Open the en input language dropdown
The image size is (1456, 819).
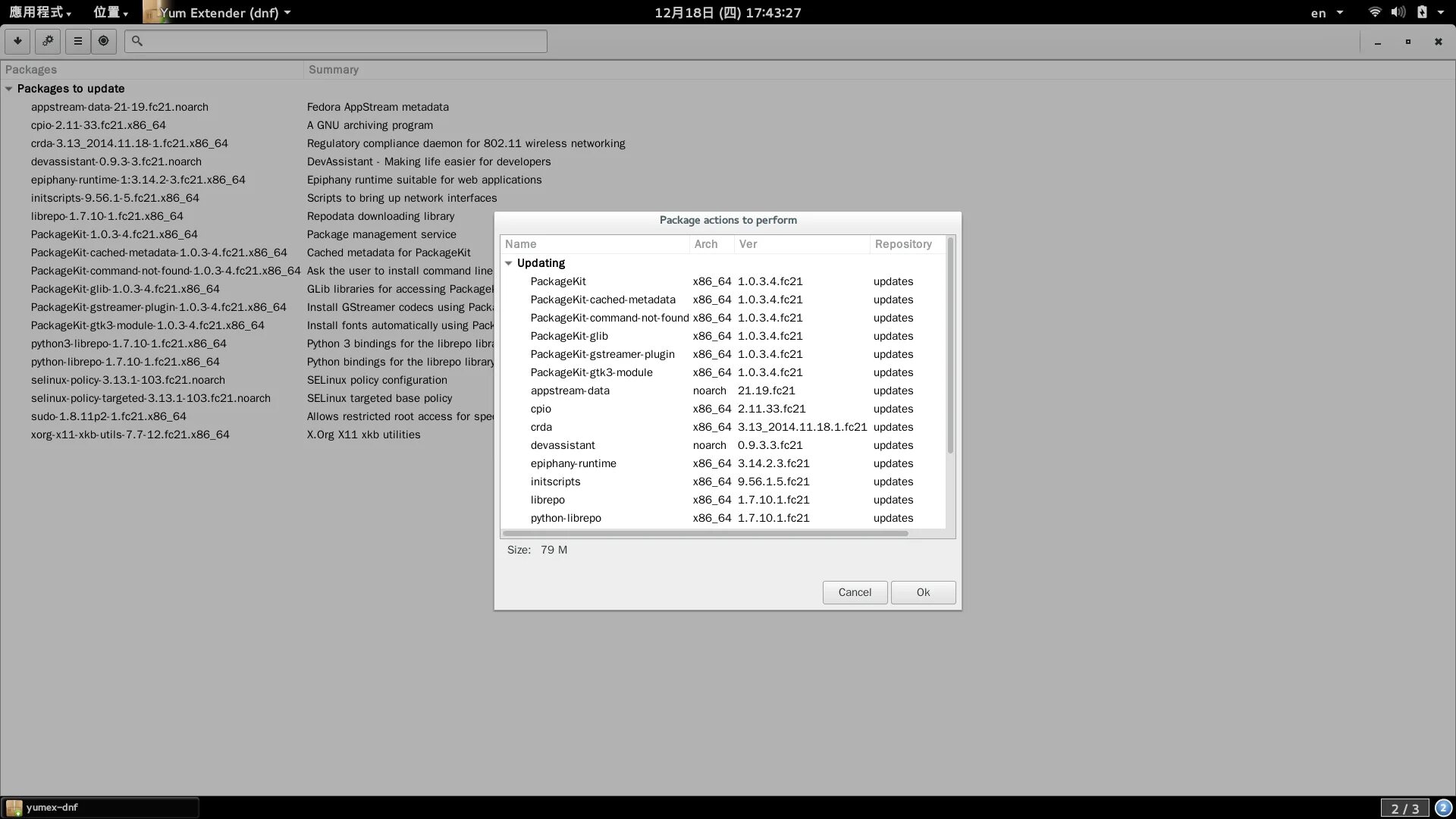[x=1326, y=12]
